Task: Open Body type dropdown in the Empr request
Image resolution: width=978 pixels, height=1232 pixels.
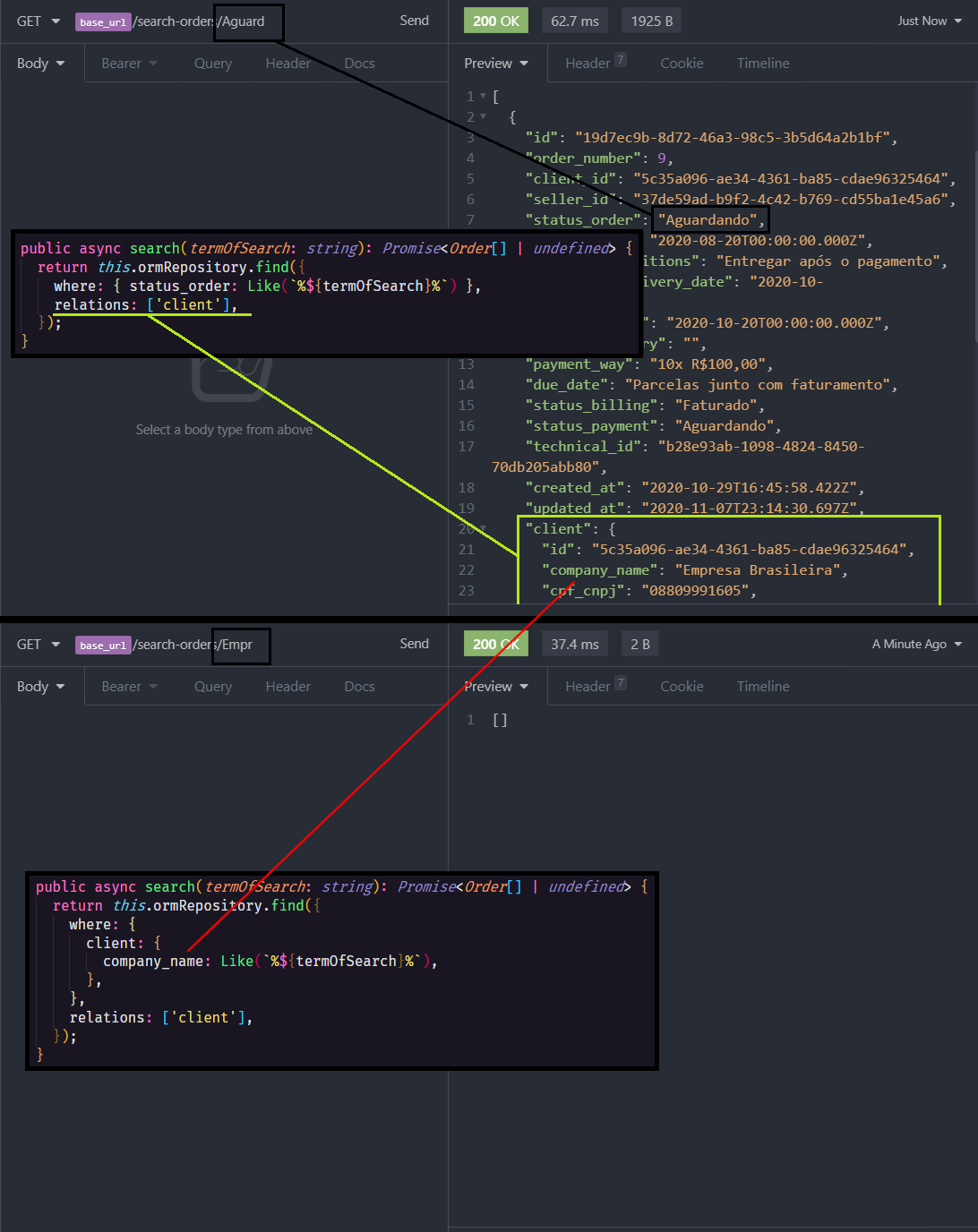Action: [41, 687]
